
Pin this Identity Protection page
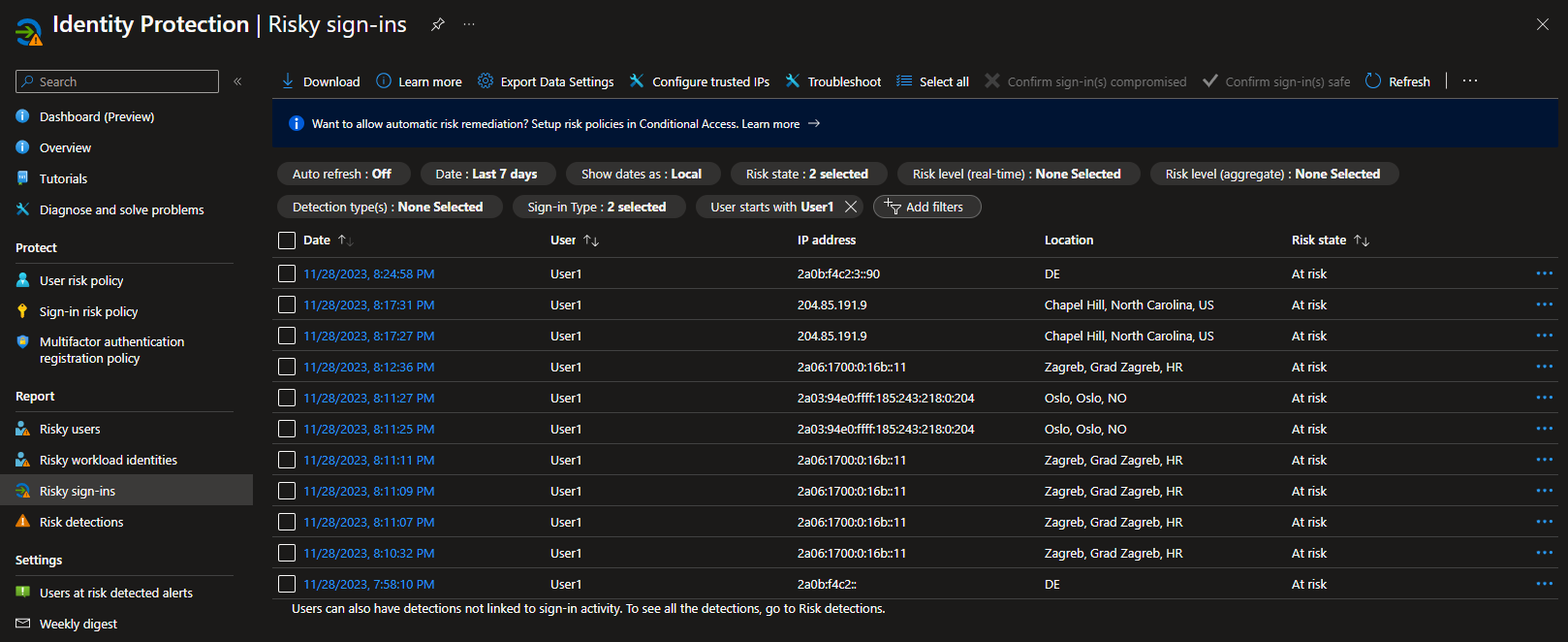click(x=438, y=24)
